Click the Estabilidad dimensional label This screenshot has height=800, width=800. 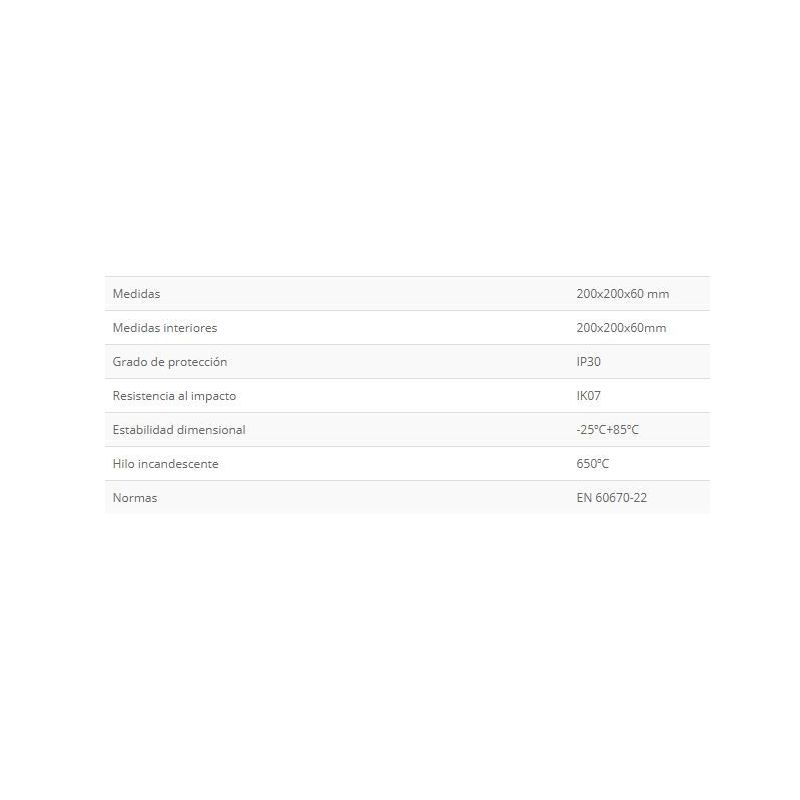click(179, 430)
